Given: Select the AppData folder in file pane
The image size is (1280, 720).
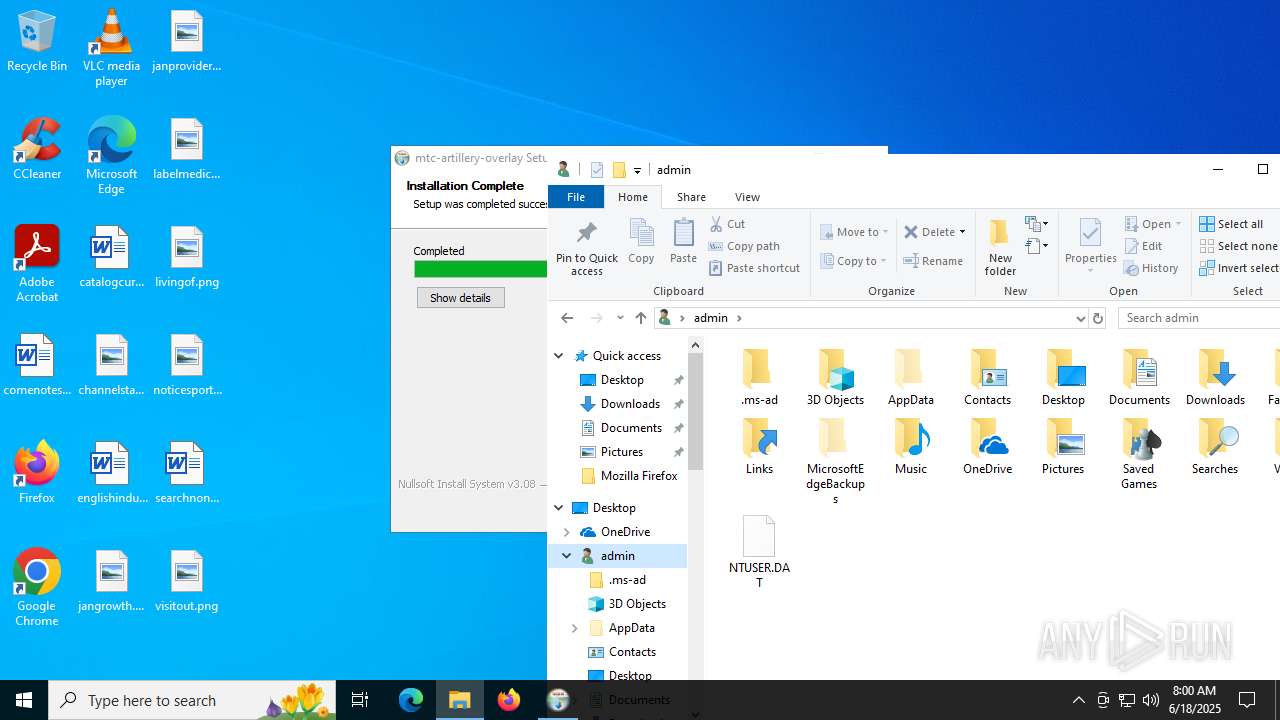Looking at the screenshot, I should tap(910, 377).
